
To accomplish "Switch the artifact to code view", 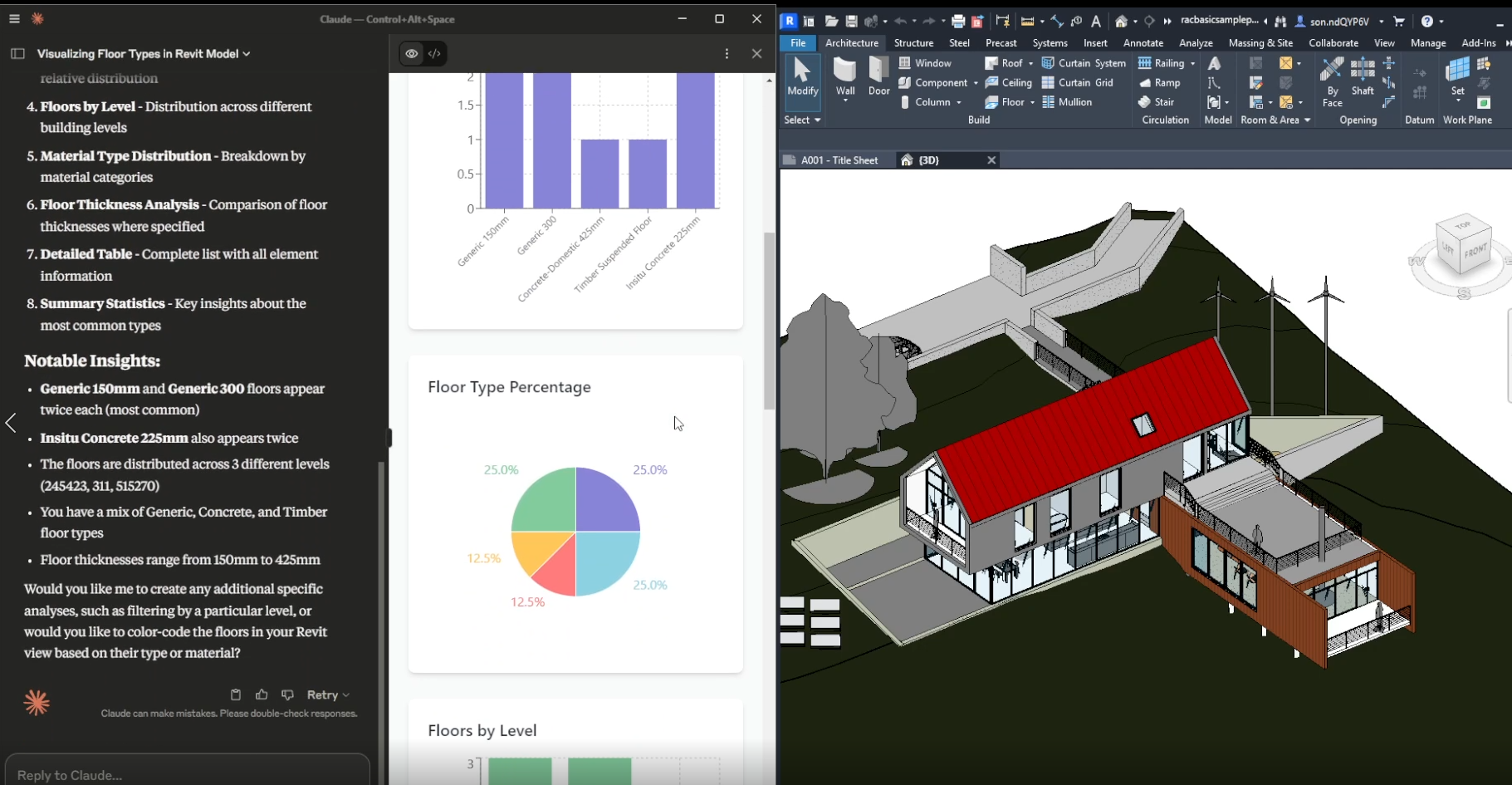I will (434, 53).
